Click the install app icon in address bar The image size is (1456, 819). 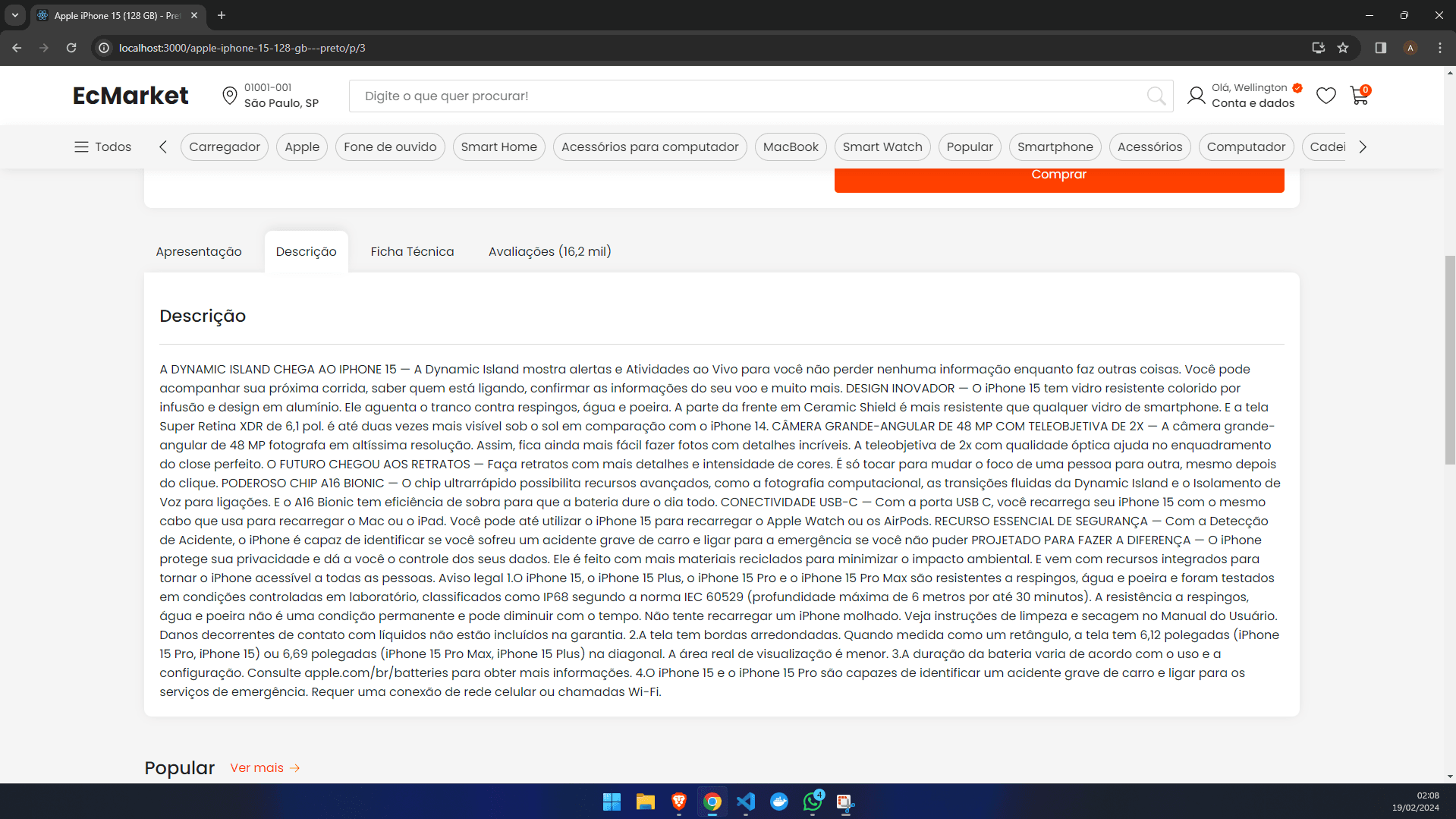[1319, 48]
